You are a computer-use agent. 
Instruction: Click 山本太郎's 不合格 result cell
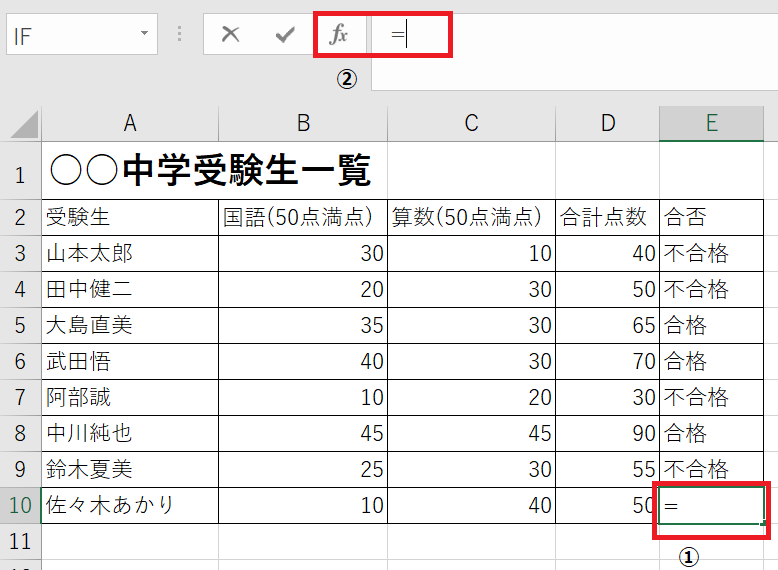point(711,253)
